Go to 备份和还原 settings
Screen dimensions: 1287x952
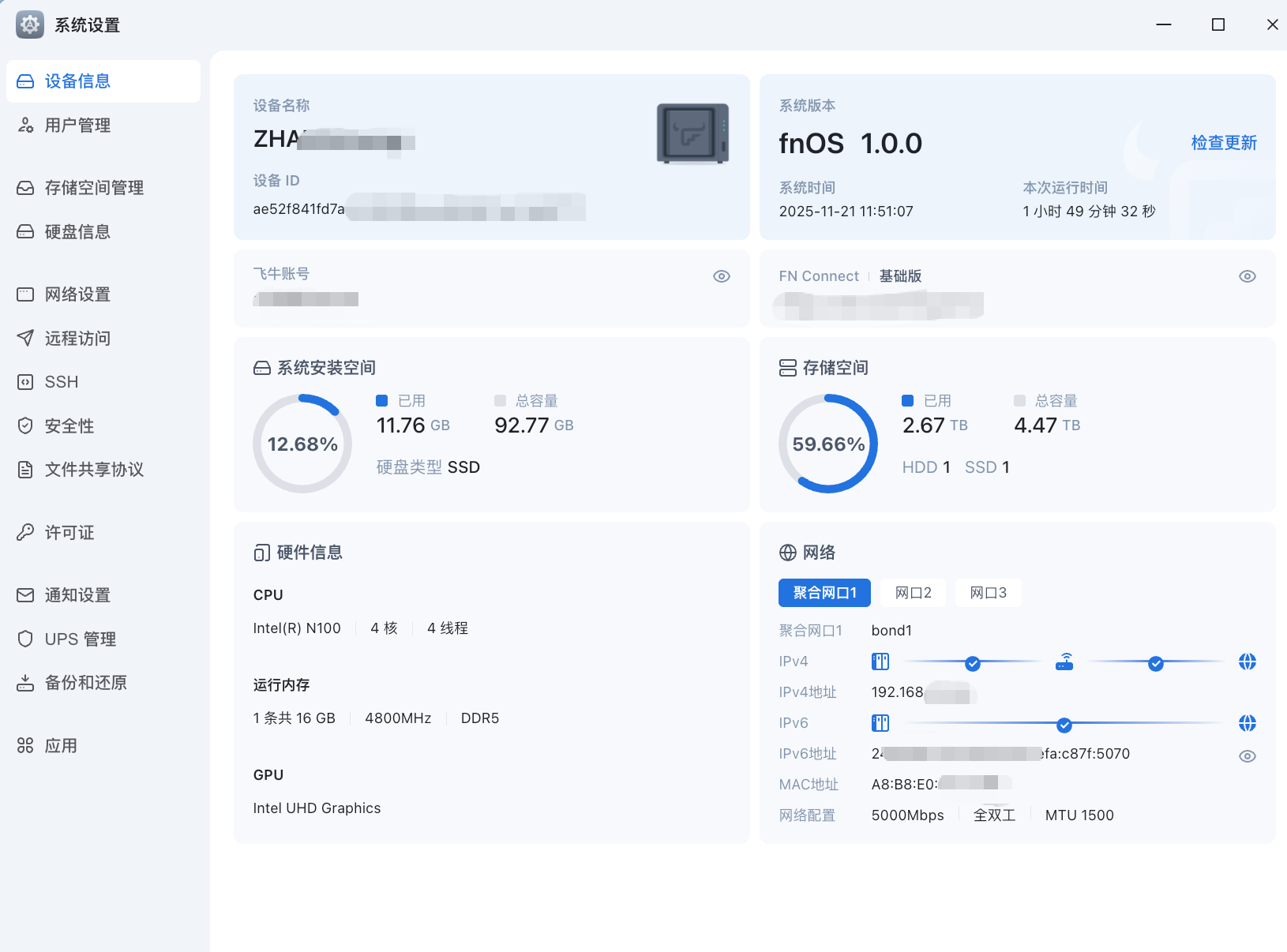click(85, 683)
